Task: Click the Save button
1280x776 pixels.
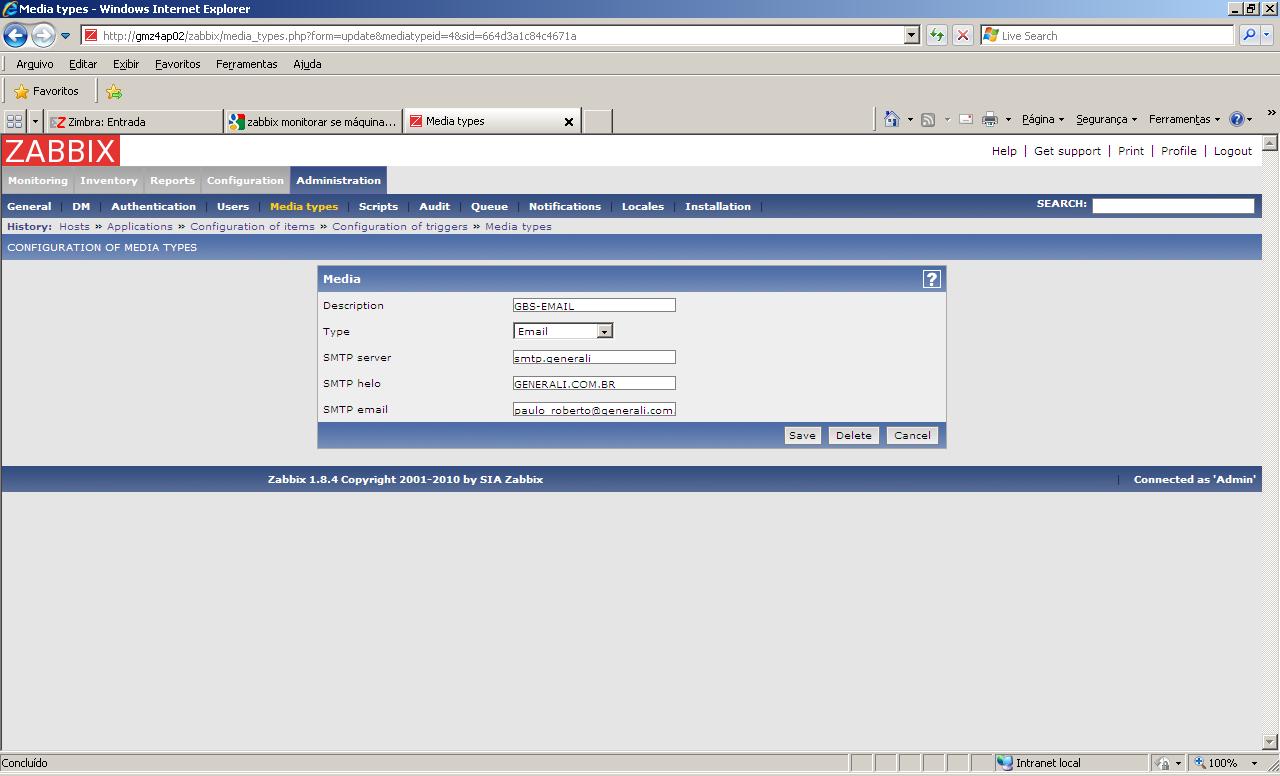Action: [802, 435]
